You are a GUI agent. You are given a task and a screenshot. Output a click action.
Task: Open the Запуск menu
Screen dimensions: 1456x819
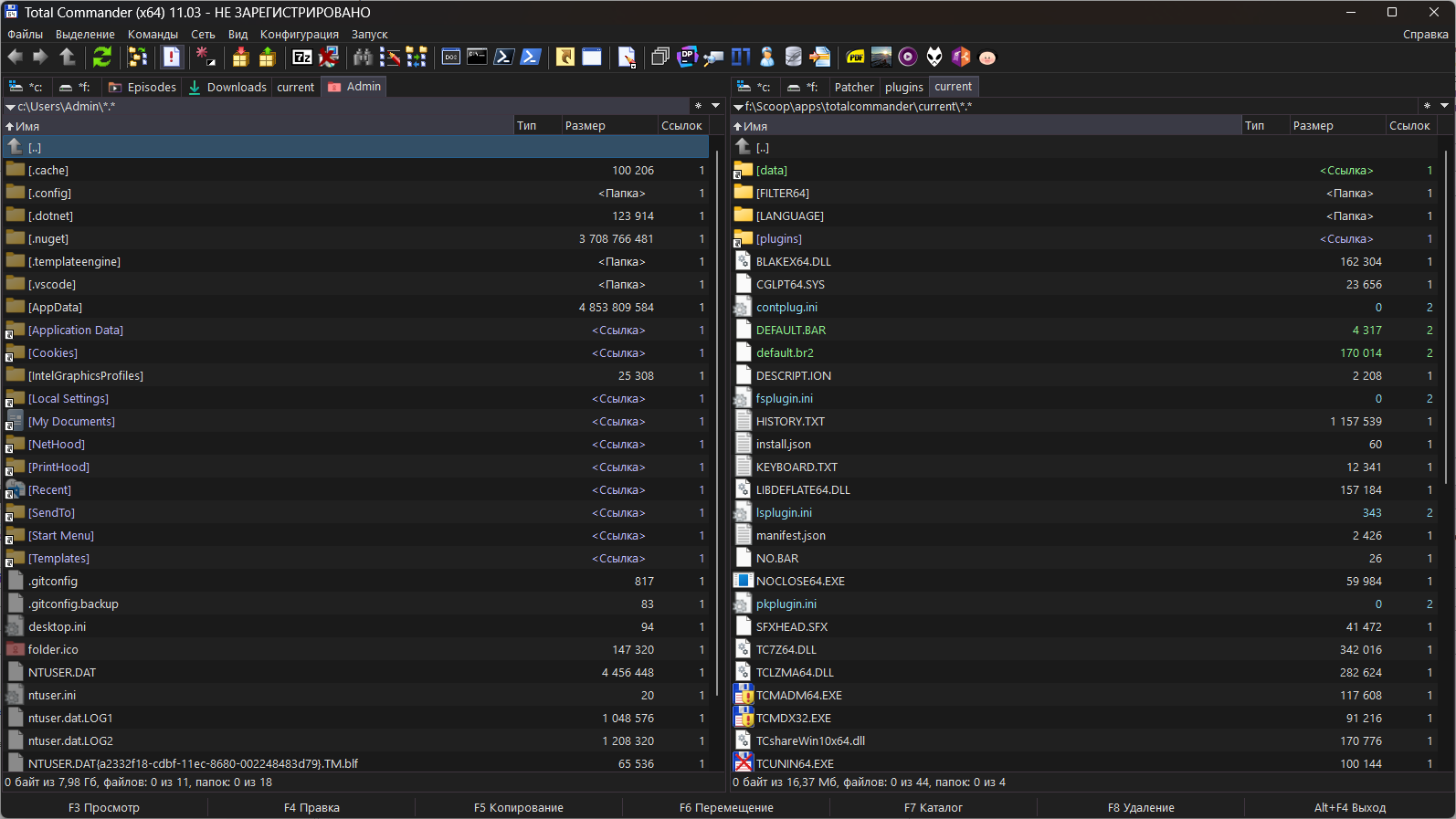coord(370,34)
